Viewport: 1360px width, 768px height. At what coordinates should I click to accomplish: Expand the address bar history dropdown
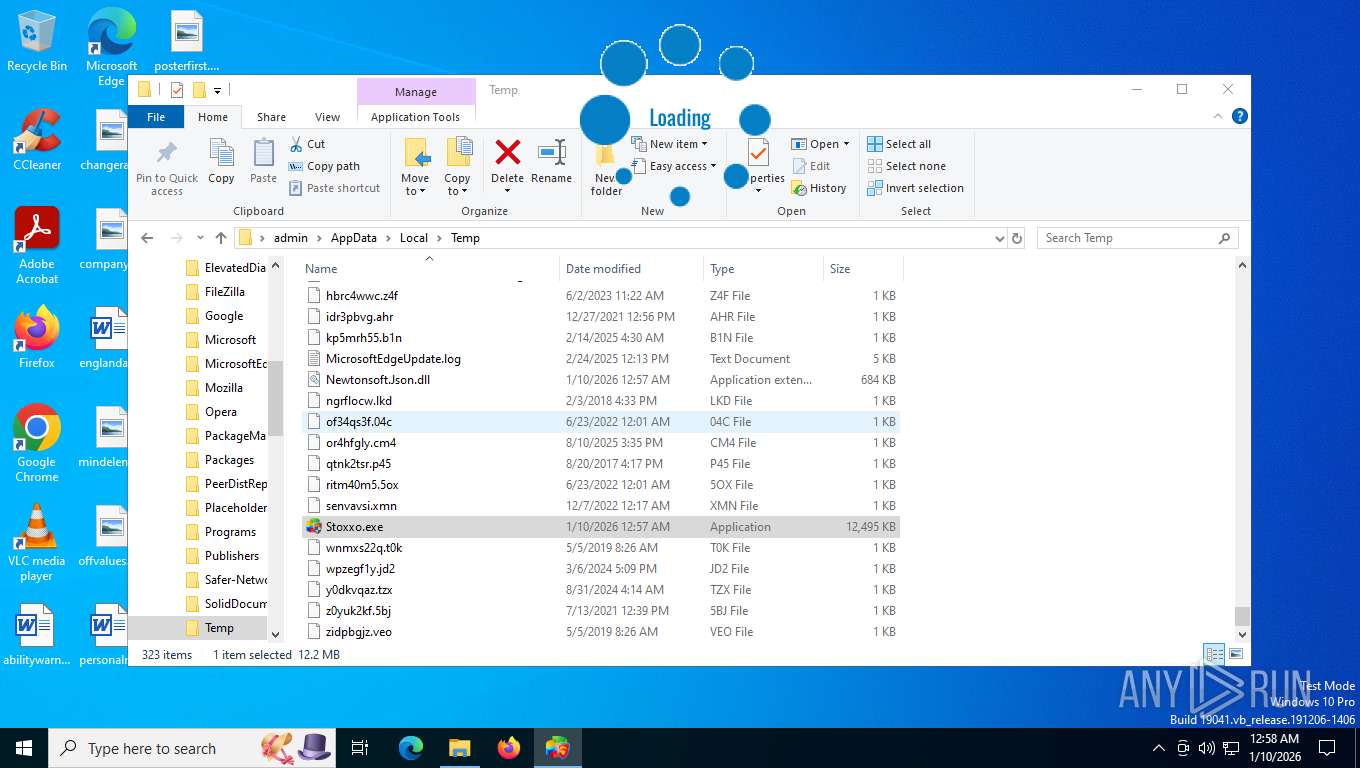999,238
